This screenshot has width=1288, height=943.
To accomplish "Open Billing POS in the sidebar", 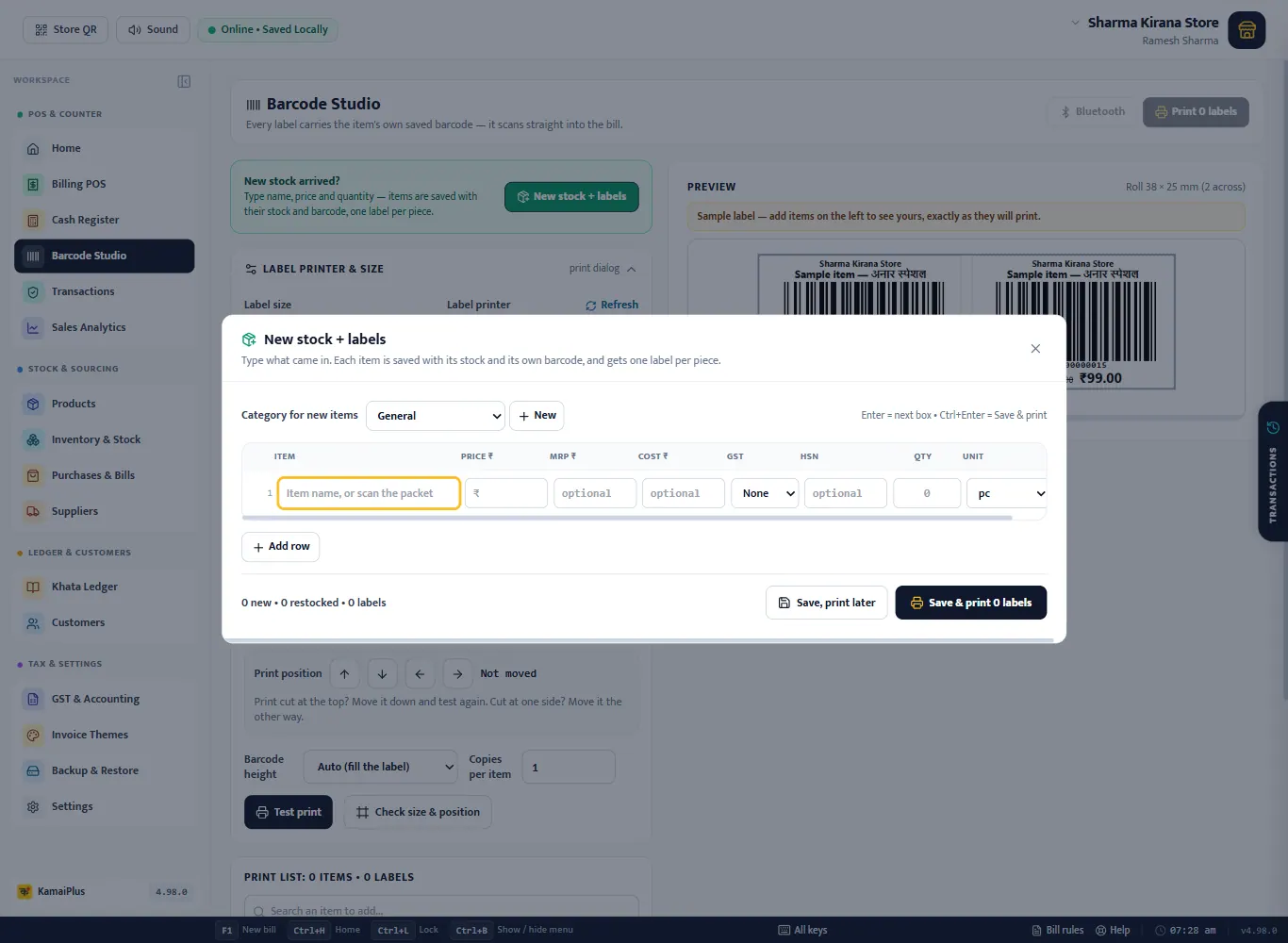I will (x=105, y=184).
